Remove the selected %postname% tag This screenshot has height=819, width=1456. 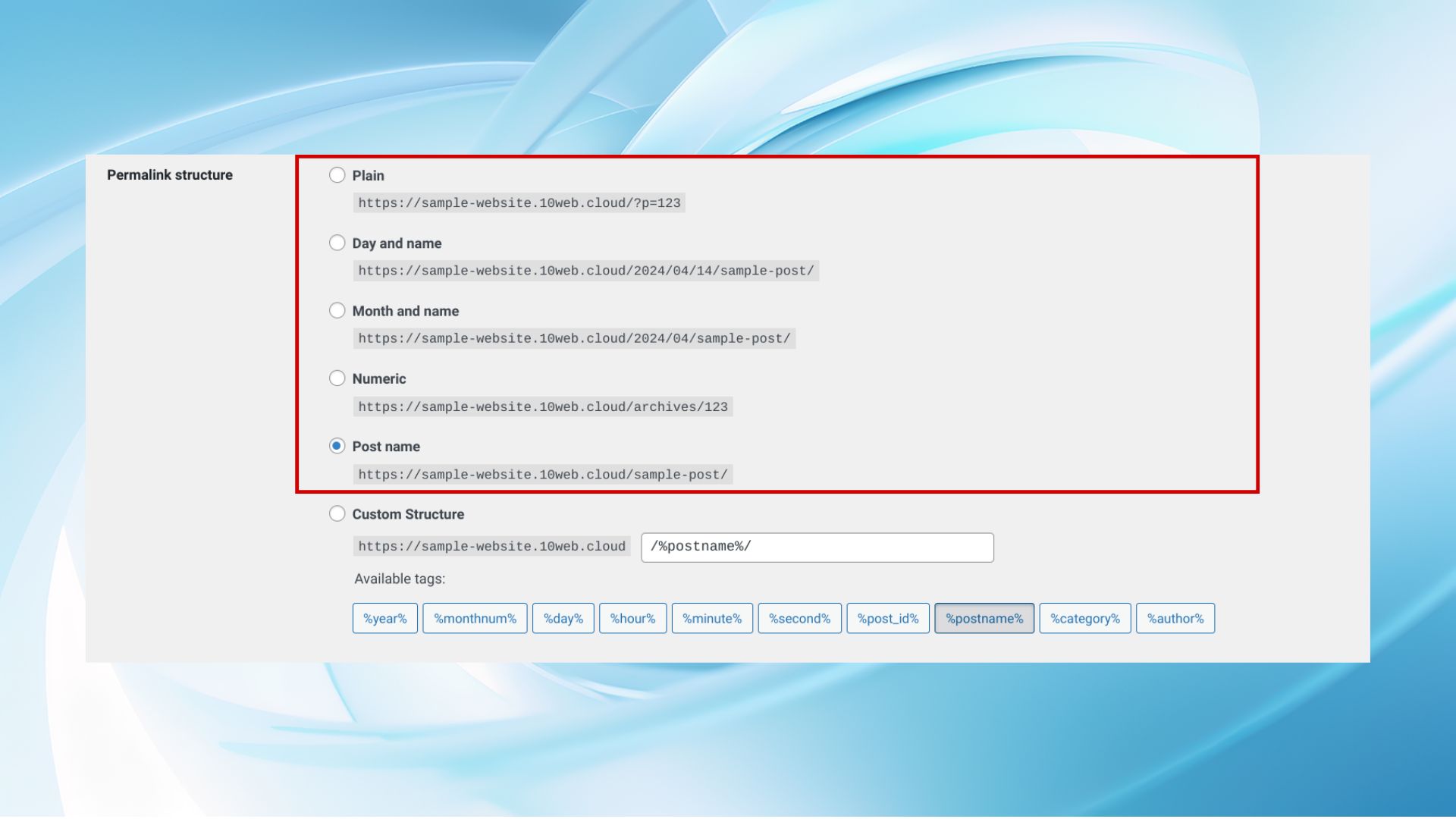[984, 618]
